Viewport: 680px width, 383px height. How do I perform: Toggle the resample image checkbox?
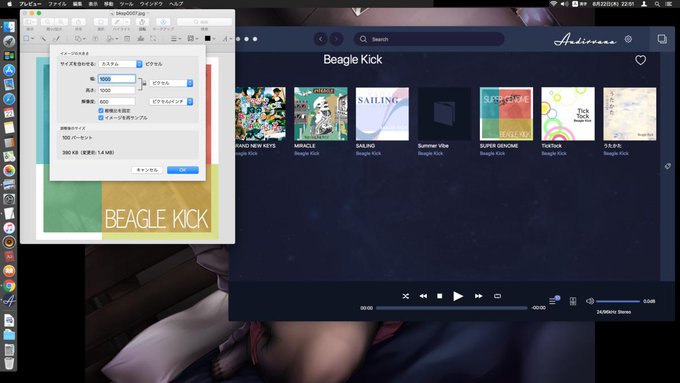pos(101,118)
